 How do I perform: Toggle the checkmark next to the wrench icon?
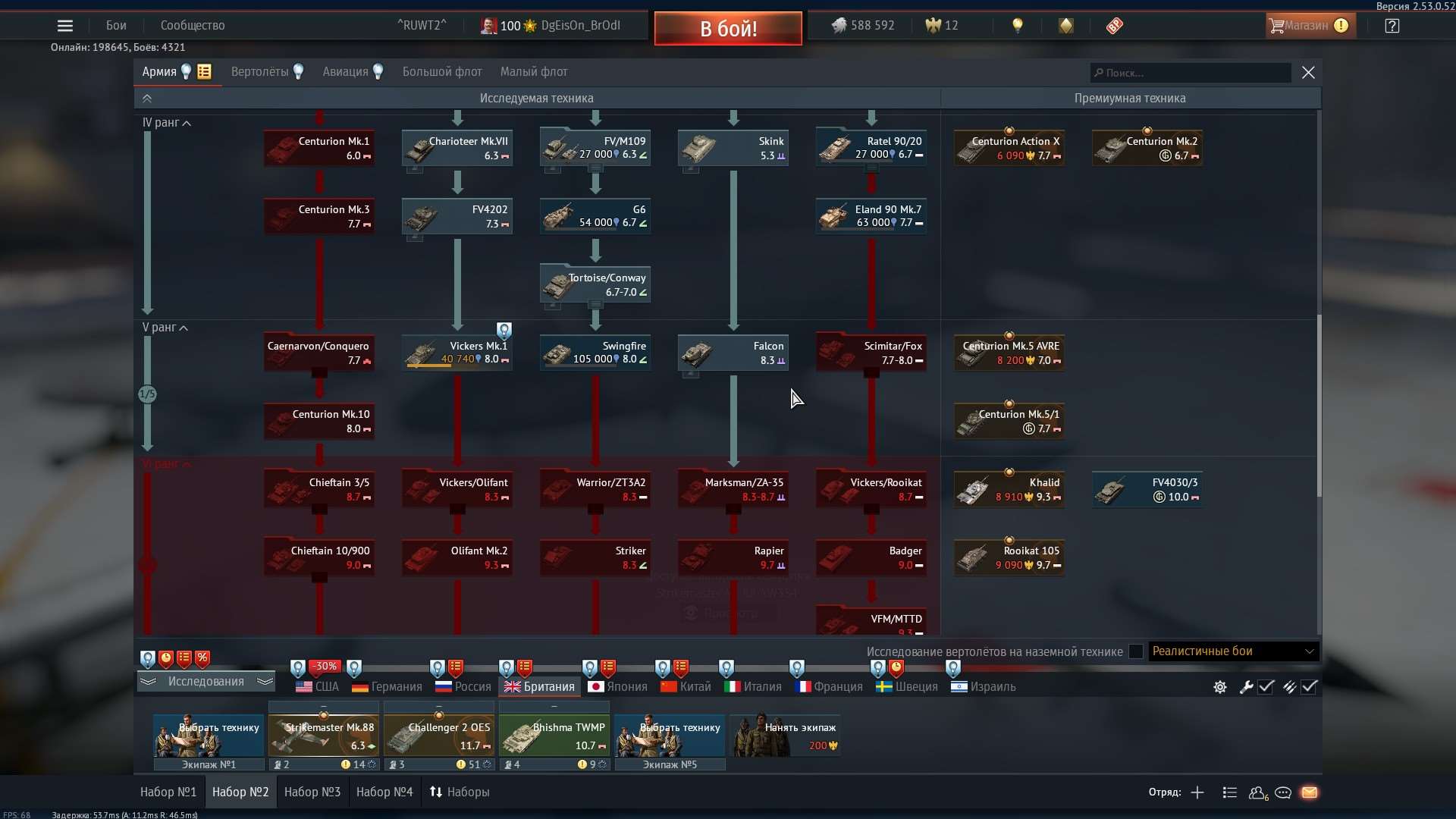[1266, 687]
